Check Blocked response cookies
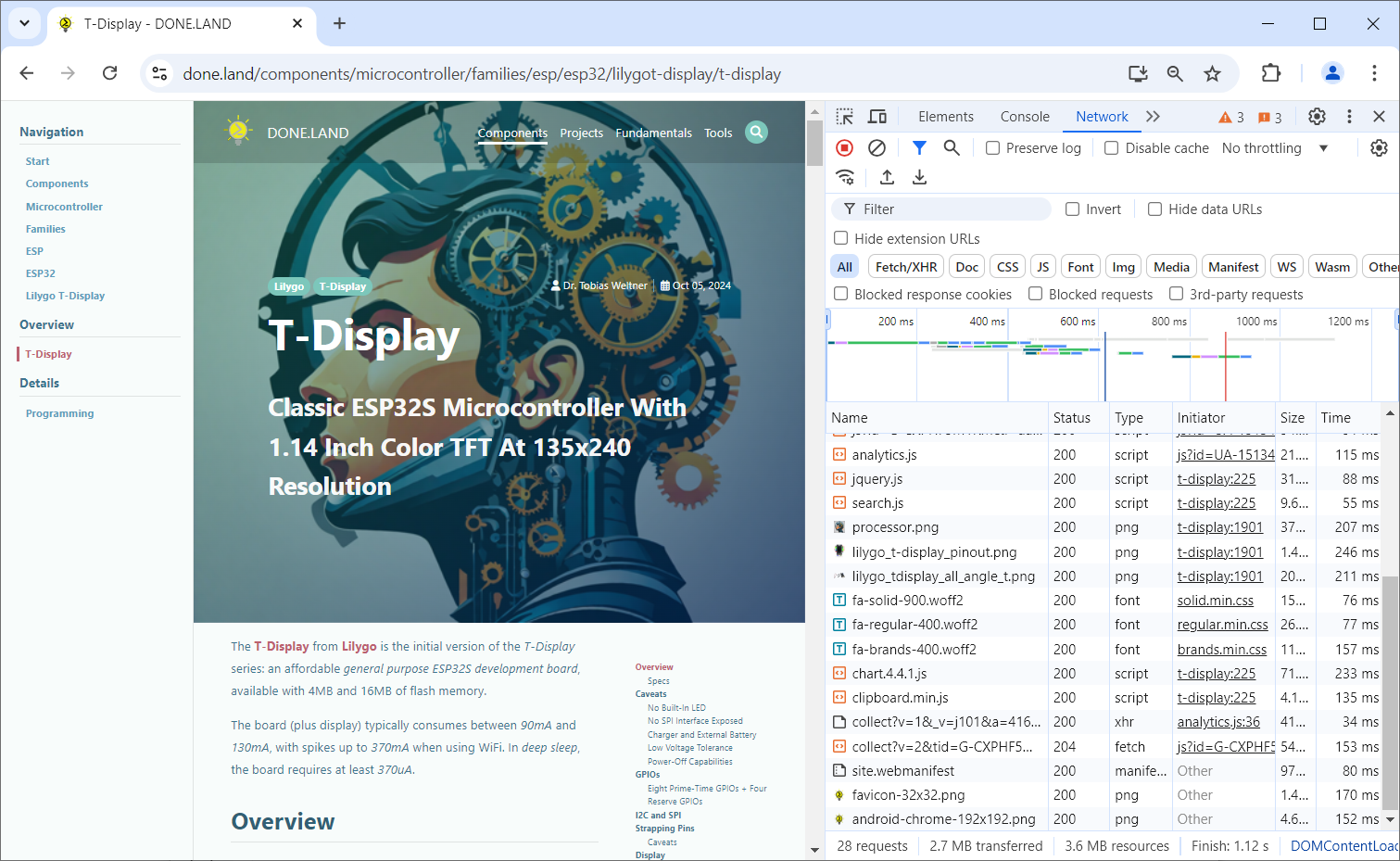1400x861 pixels. tap(840, 294)
